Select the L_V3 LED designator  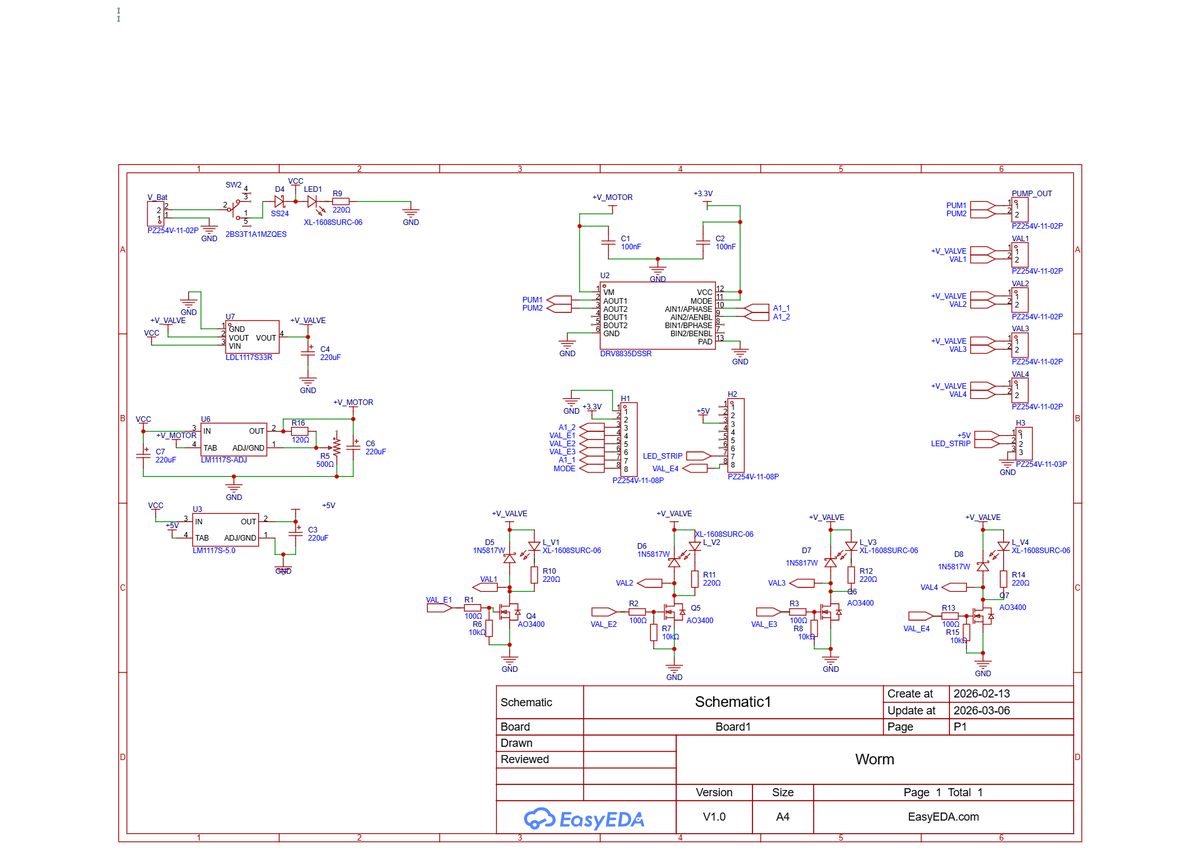tap(867, 541)
